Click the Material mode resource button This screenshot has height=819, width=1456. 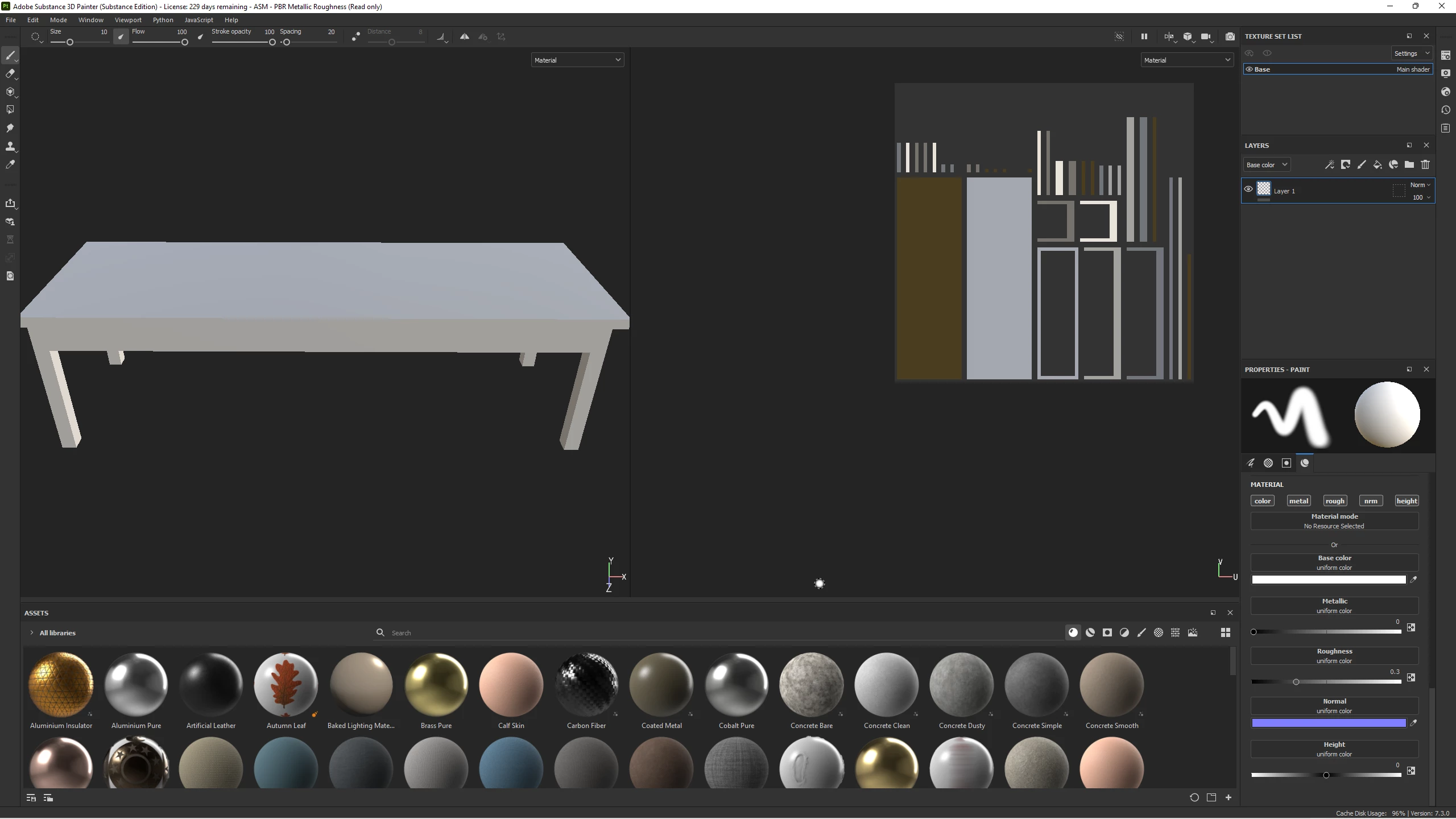(x=1334, y=521)
